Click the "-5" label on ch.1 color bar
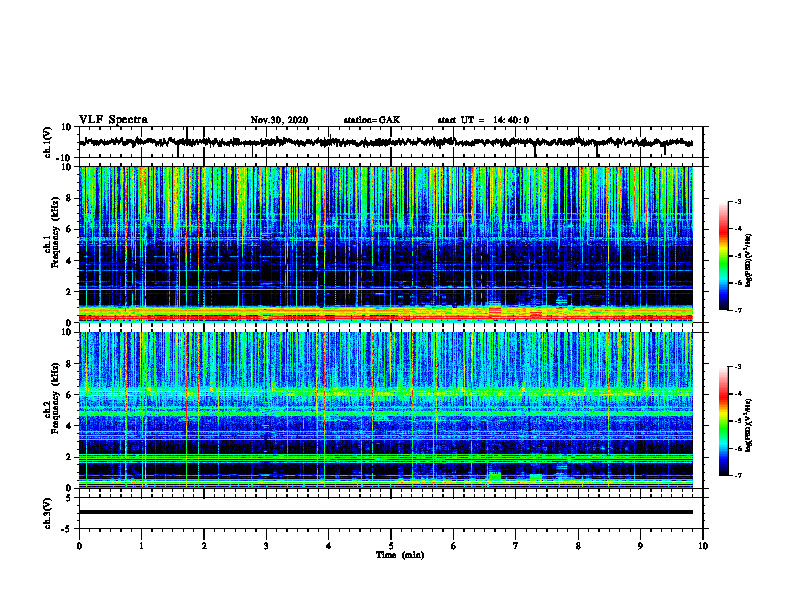Screen dimensions: 792x612 point(738,256)
